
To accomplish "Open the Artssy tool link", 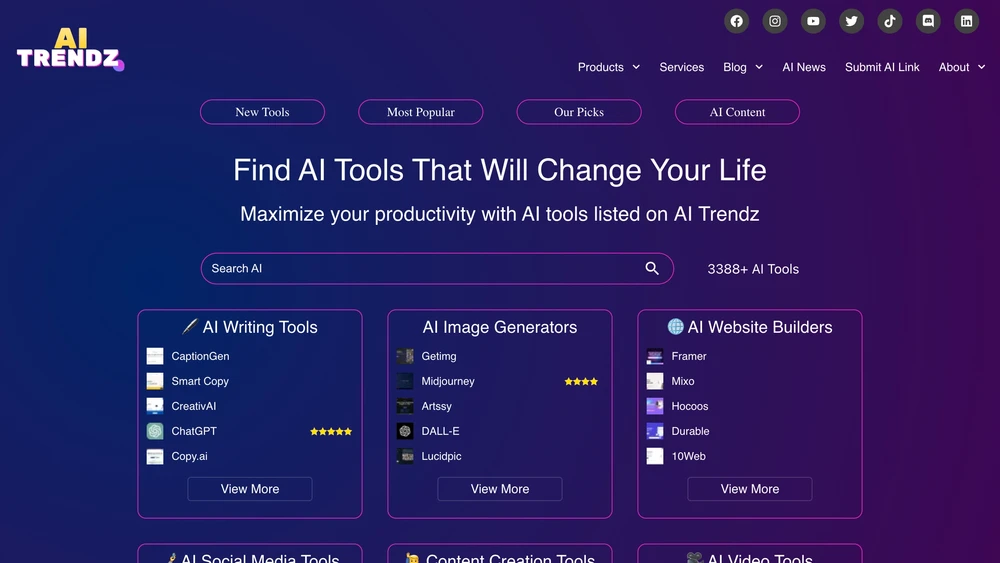I will 436,406.
